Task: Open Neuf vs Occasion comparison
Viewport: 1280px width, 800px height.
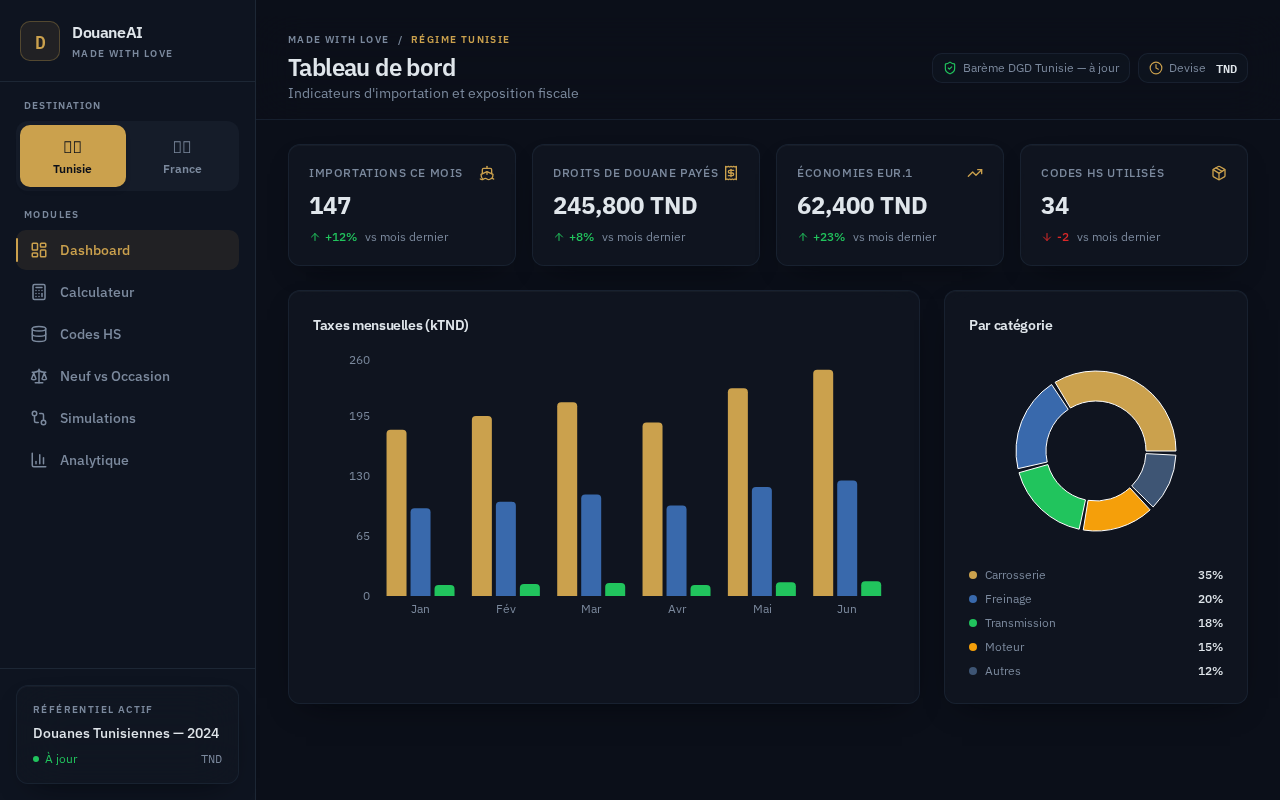Action: click(128, 376)
